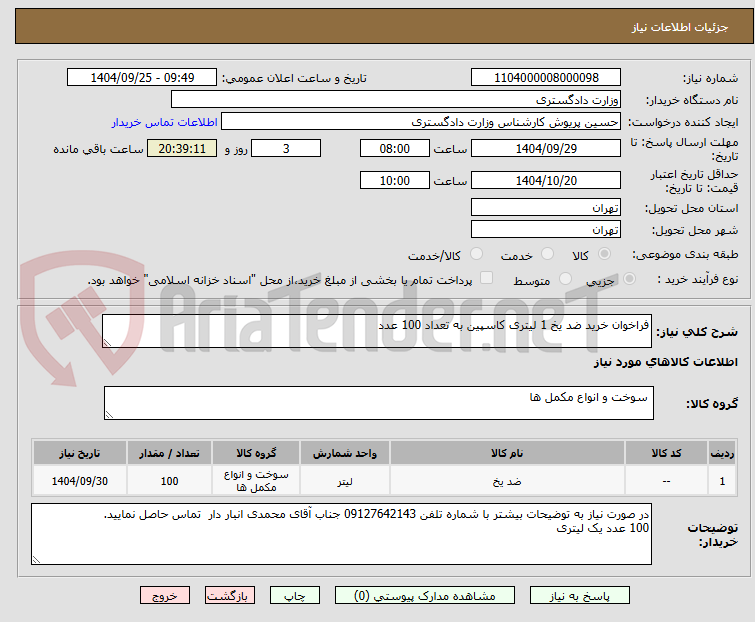This screenshot has height=622, width=755.
Task: Click the بازگشت back button
Action: pos(230,596)
